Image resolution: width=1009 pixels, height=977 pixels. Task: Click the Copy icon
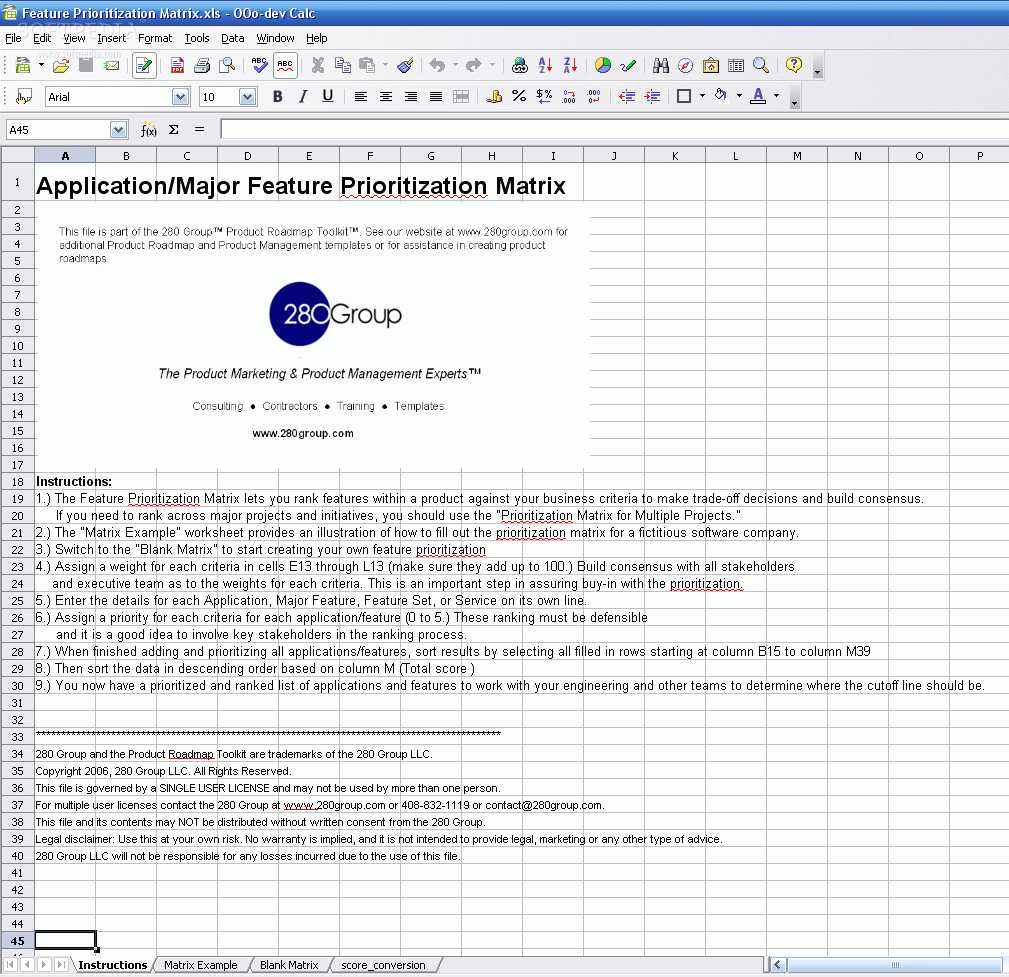pyautogui.click(x=342, y=65)
